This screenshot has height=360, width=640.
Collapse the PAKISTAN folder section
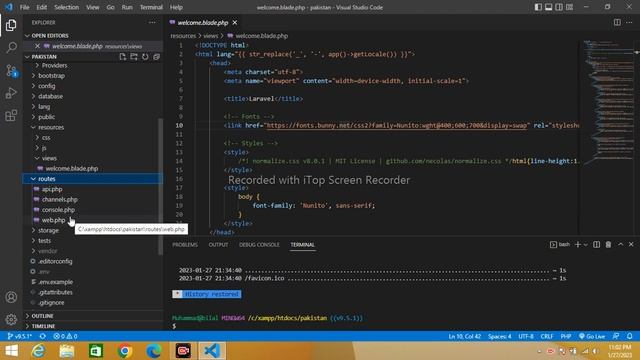click(44, 57)
